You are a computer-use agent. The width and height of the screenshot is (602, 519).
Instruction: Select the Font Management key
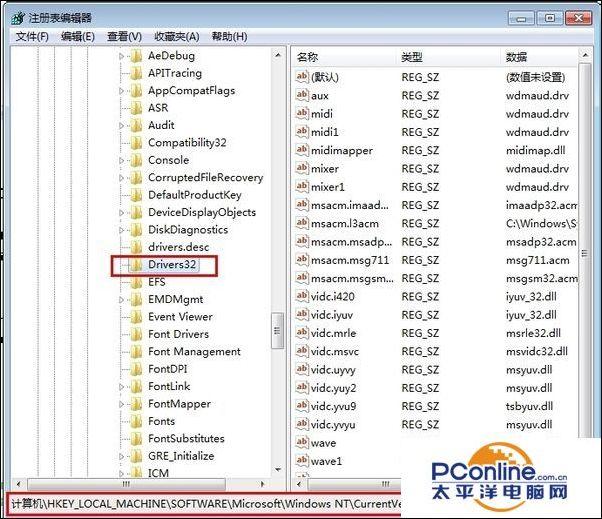coord(194,352)
